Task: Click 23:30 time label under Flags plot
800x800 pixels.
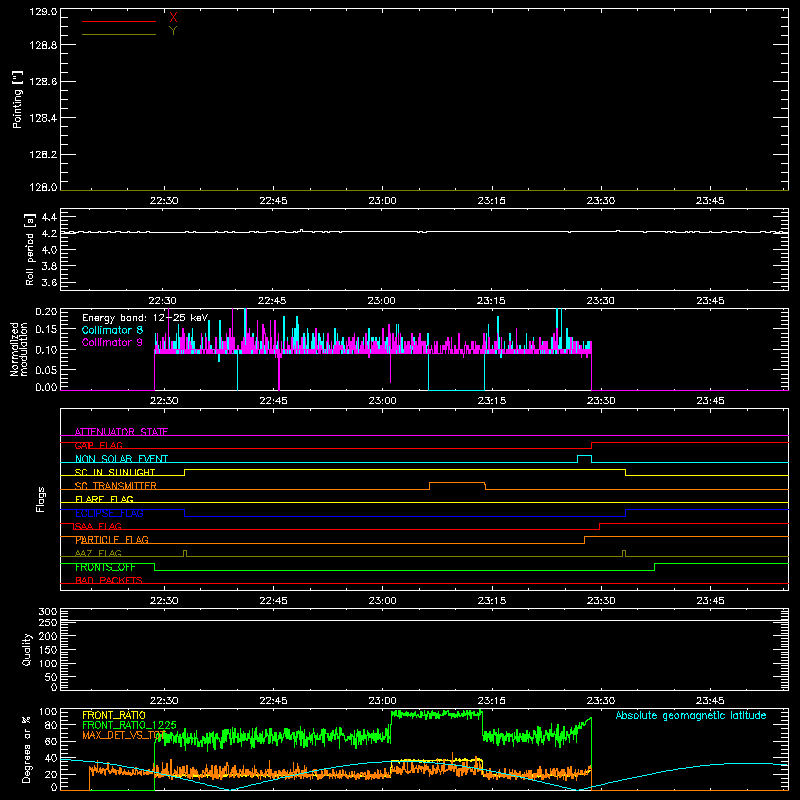Action: [x=601, y=601]
